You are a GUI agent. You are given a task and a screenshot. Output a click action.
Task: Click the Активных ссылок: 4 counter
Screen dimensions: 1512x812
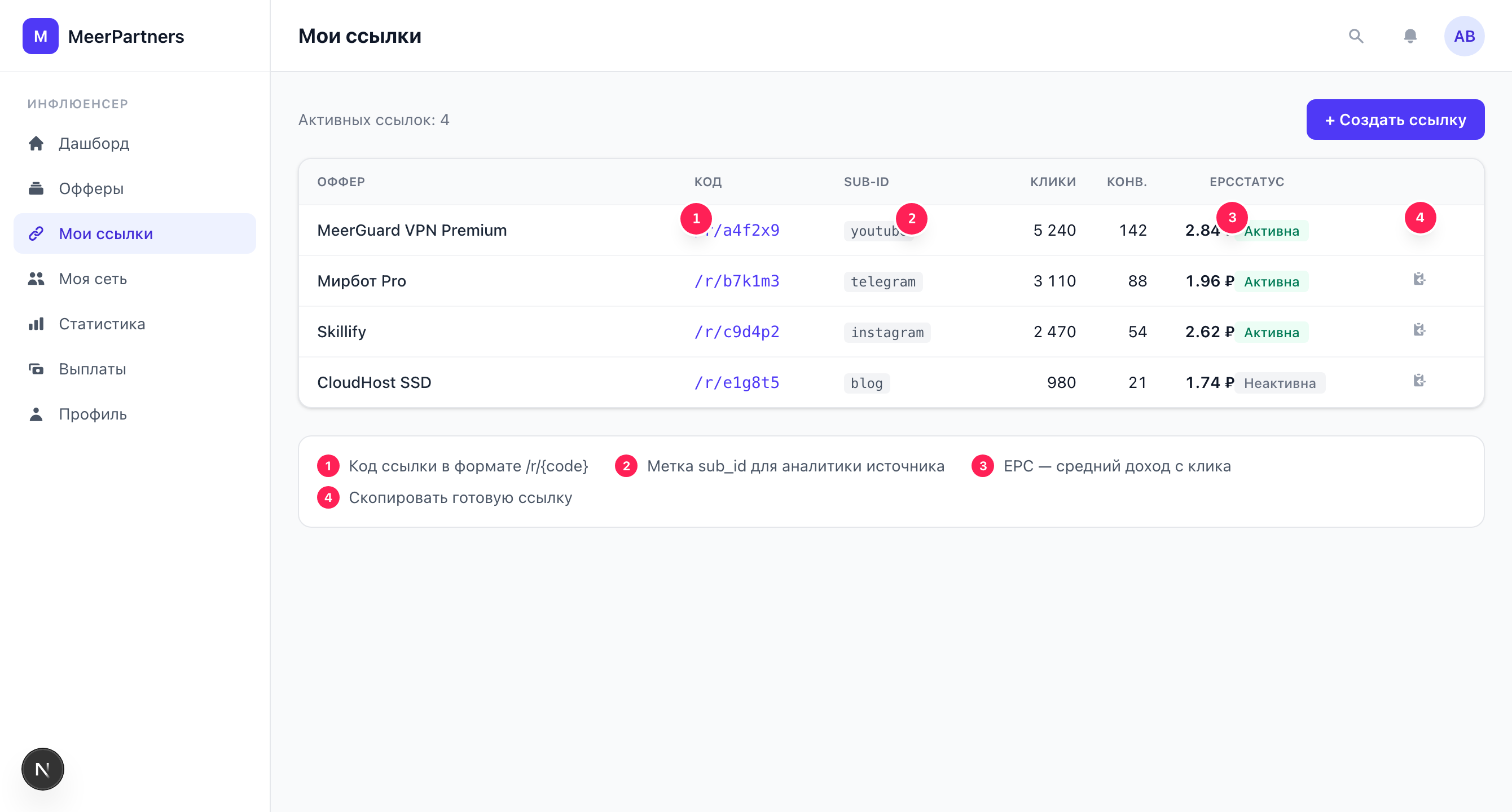point(374,120)
